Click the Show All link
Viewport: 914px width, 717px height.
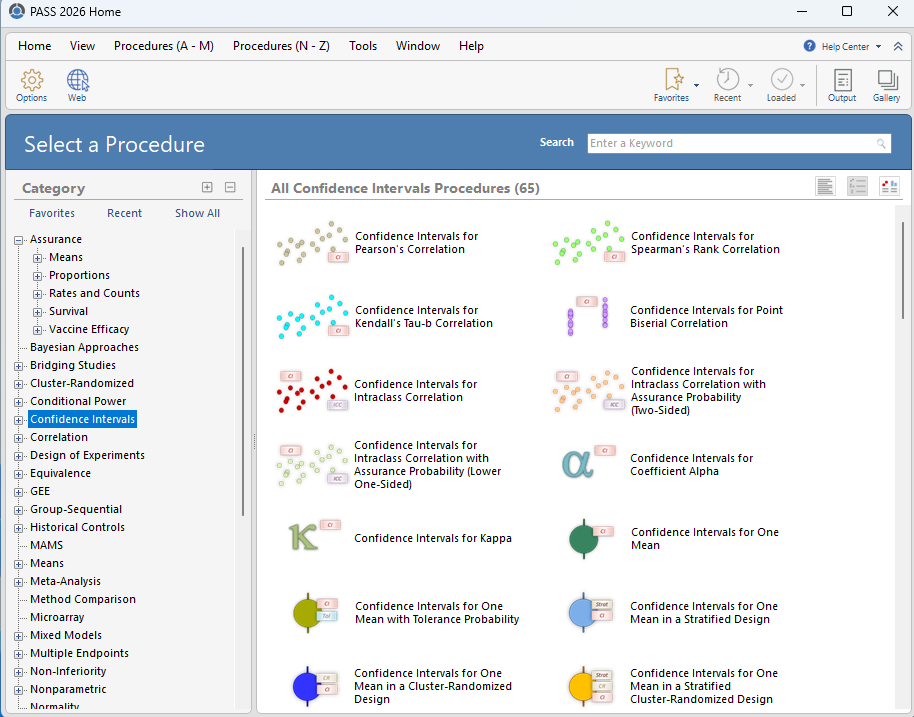[198, 213]
